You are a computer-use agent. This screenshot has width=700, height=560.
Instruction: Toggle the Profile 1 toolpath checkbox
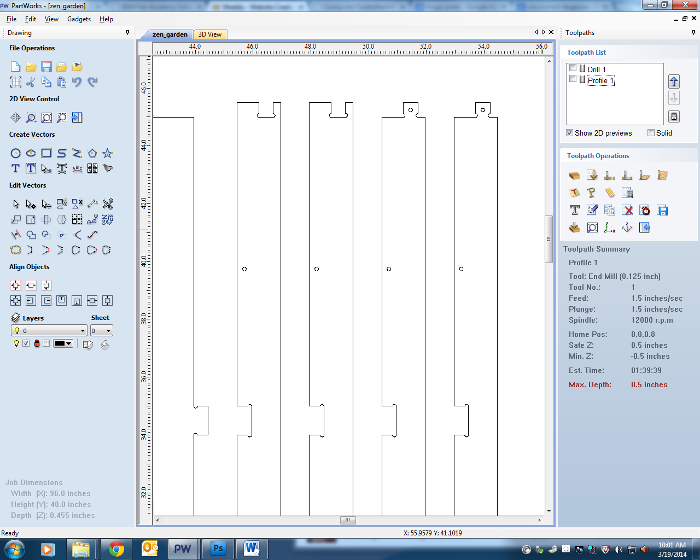coord(573,79)
